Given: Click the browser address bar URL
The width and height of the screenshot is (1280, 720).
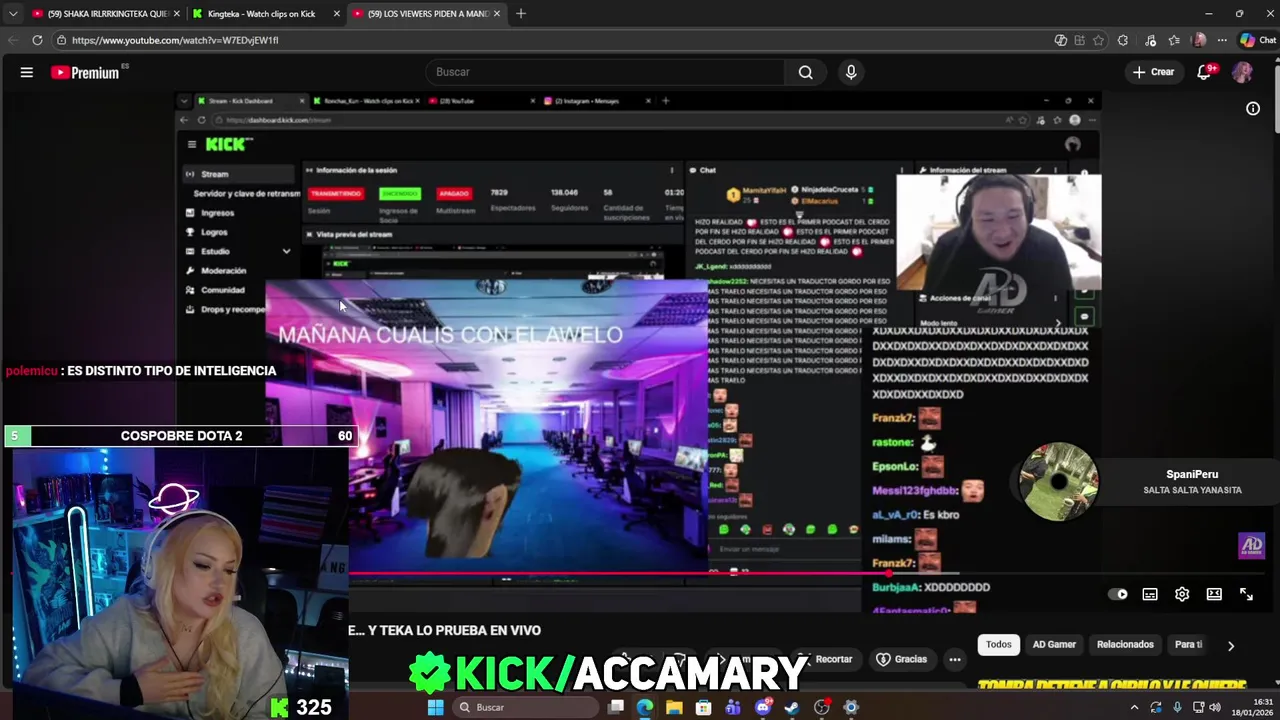Looking at the screenshot, I should click(x=175, y=40).
